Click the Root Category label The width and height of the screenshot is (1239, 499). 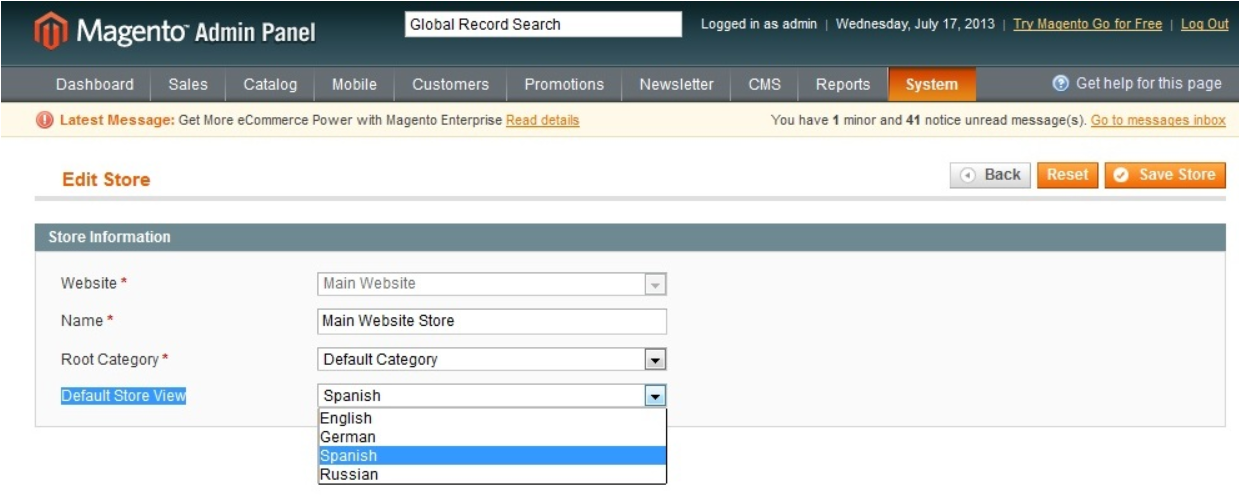114,359
